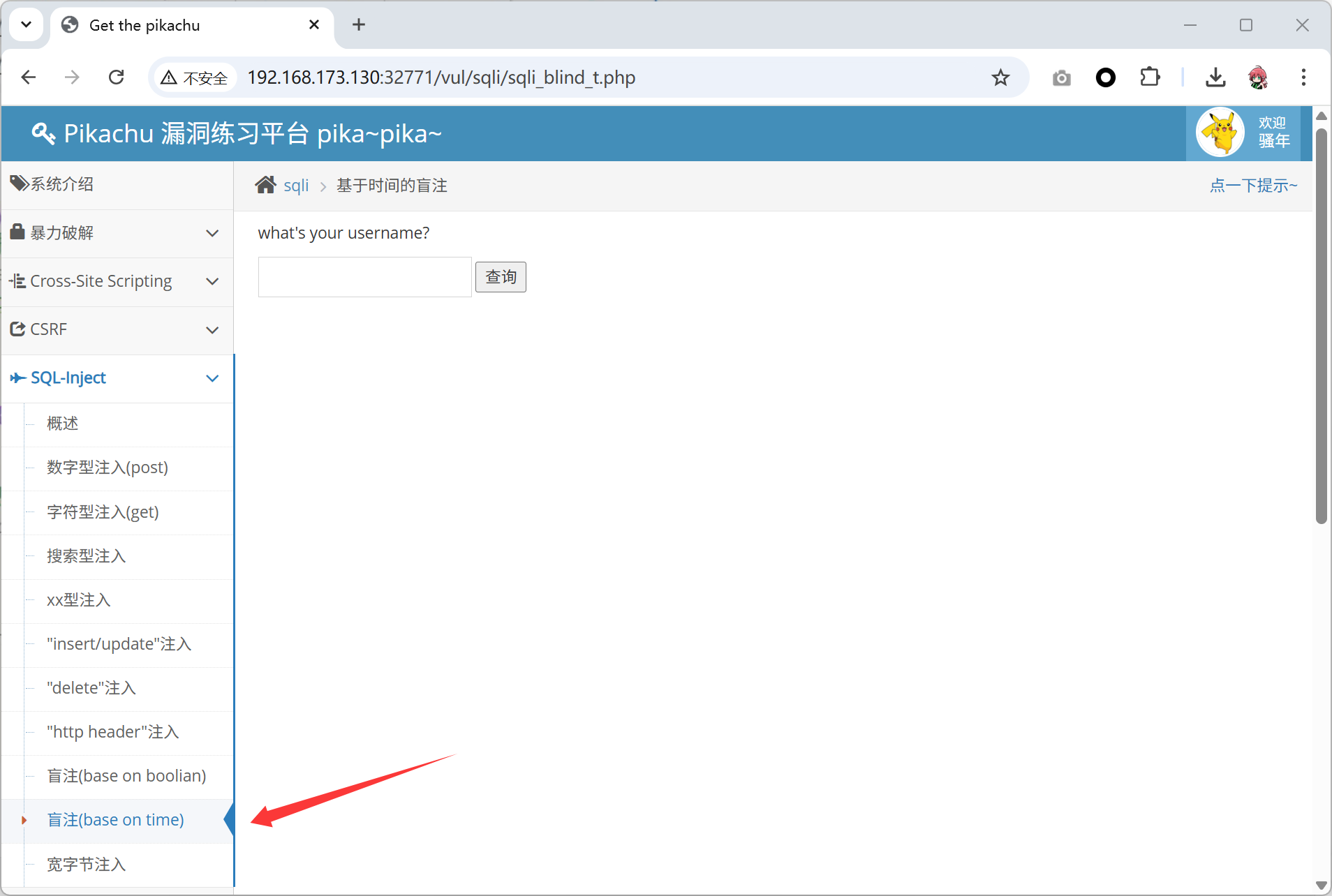Open the Chrome three-dot menu

pos(1303,77)
